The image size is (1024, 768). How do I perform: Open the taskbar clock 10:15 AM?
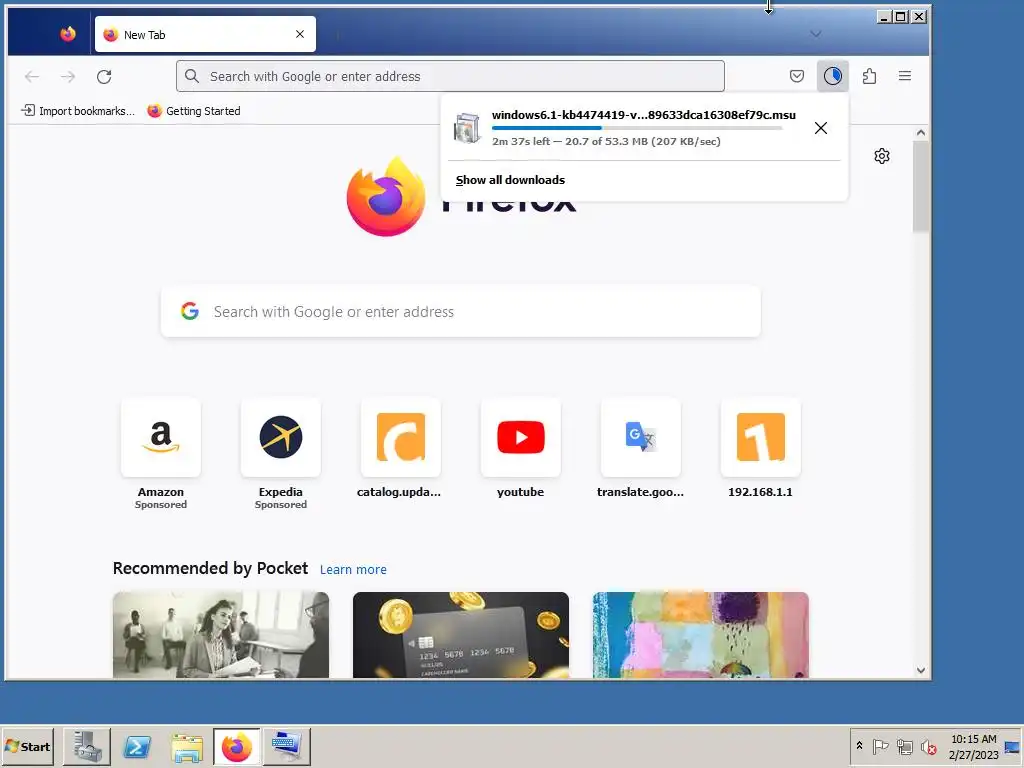pyautogui.click(x=973, y=746)
